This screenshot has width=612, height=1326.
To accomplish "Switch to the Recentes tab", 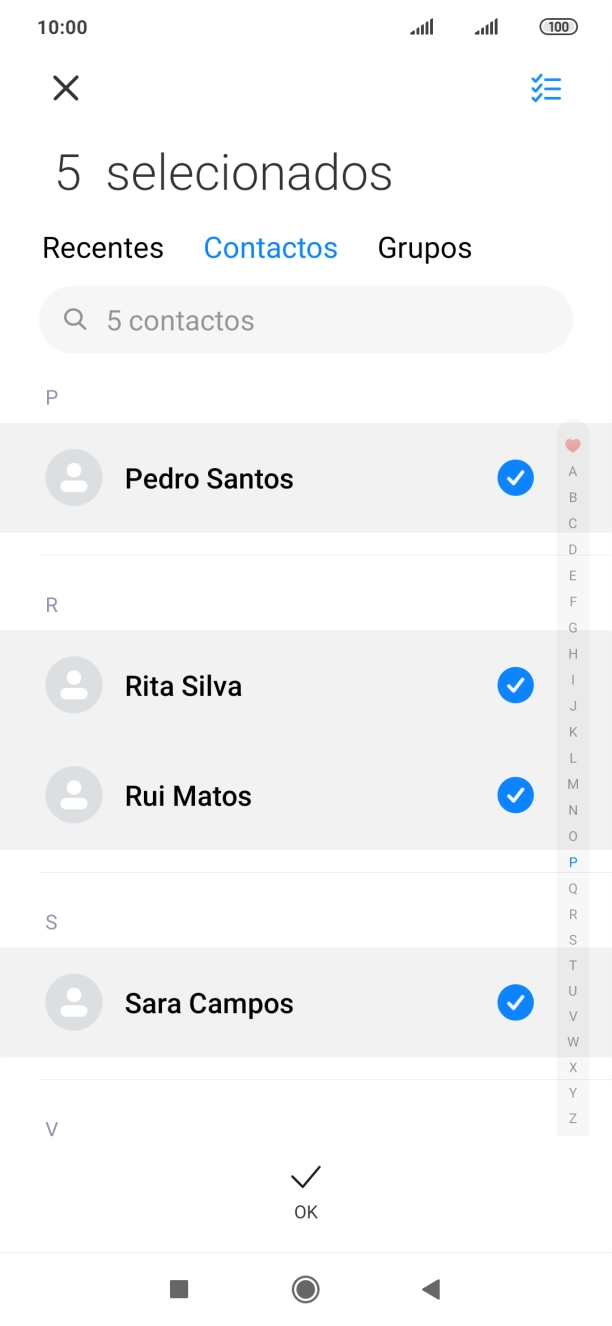I will point(103,247).
